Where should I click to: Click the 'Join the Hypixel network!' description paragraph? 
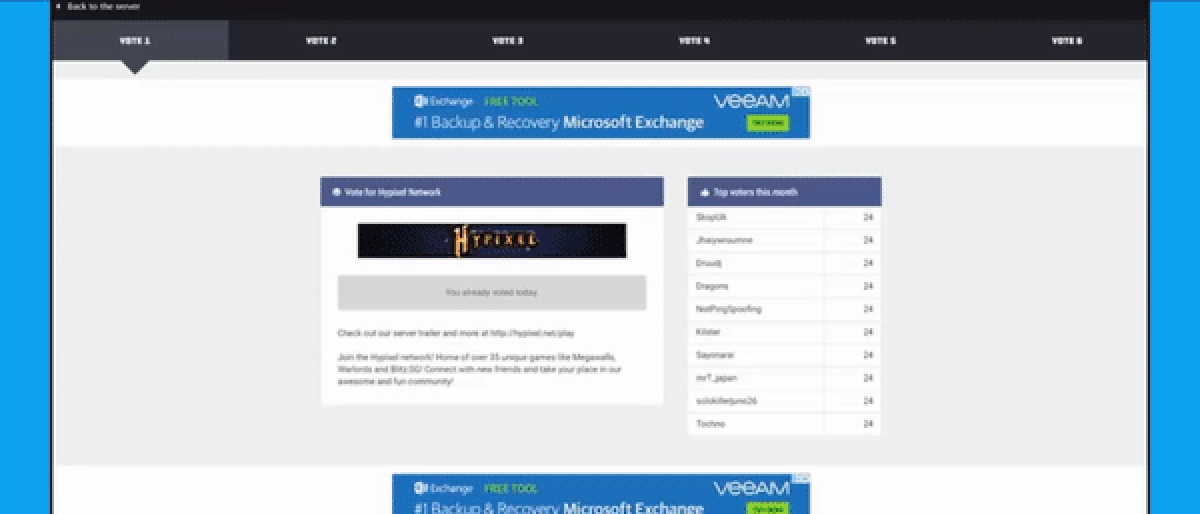click(480, 369)
